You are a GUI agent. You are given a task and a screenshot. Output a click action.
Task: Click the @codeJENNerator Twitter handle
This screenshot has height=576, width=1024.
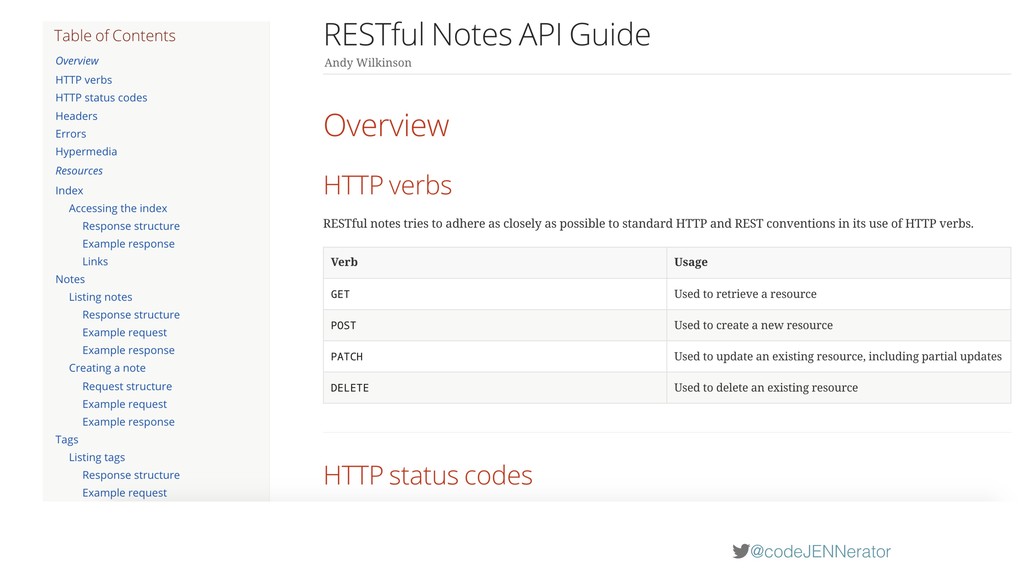(820, 551)
